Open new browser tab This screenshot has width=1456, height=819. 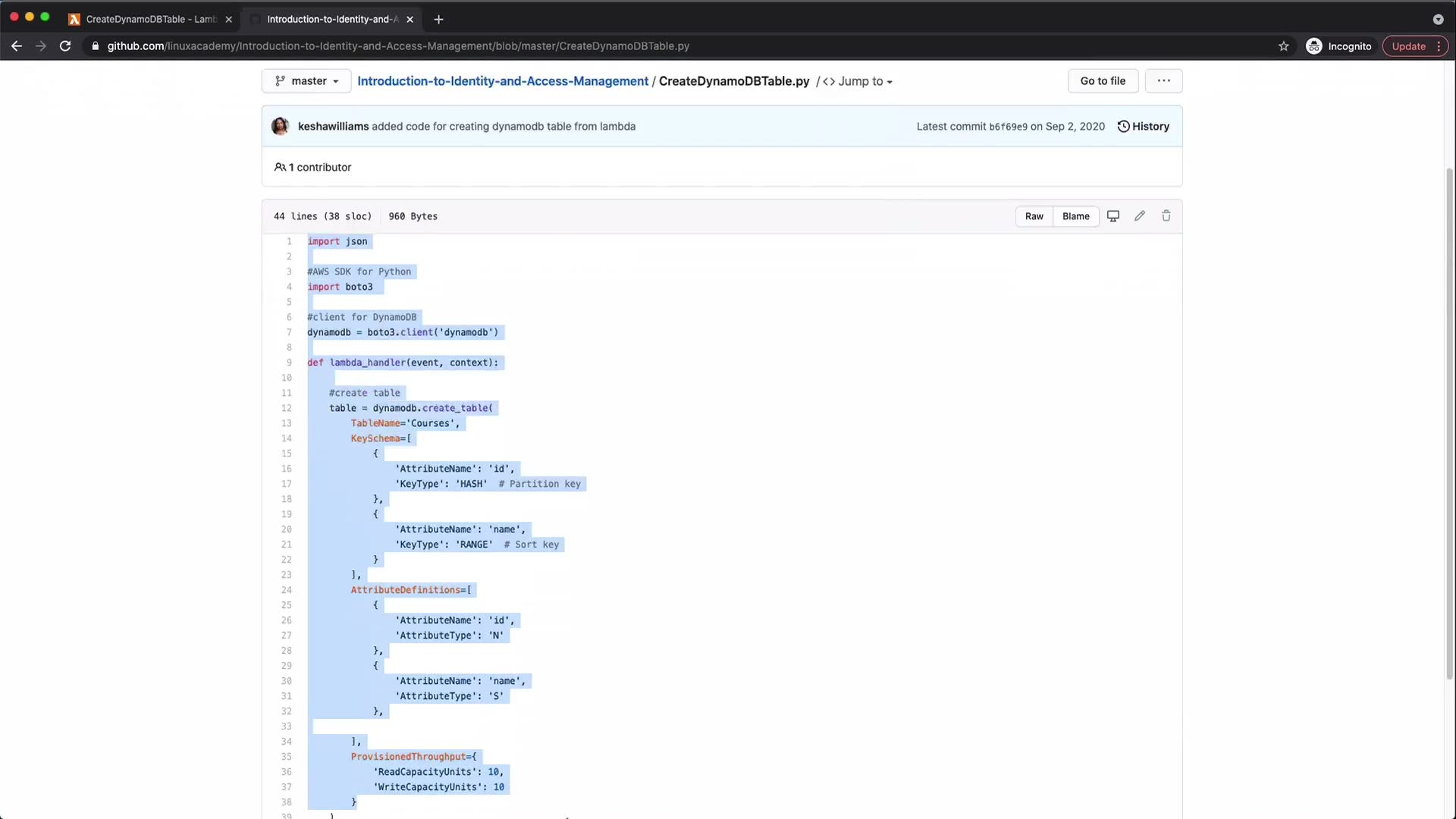pos(438,20)
